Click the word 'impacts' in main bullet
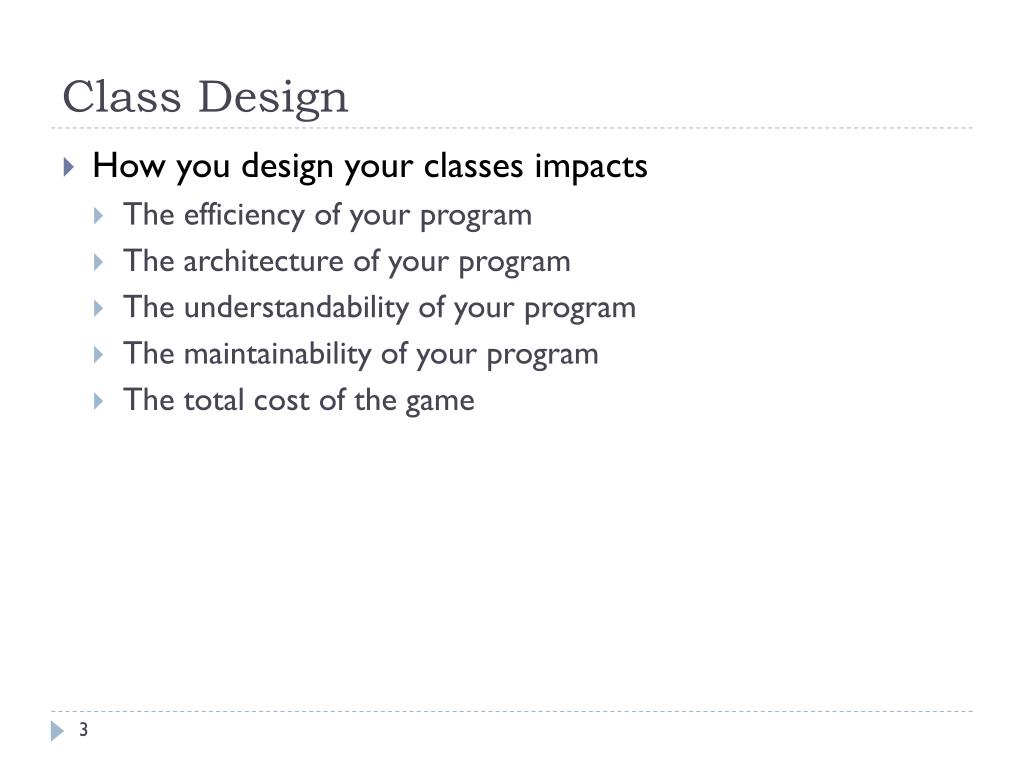The width and height of the screenshot is (1024, 768). pyautogui.click(x=591, y=168)
